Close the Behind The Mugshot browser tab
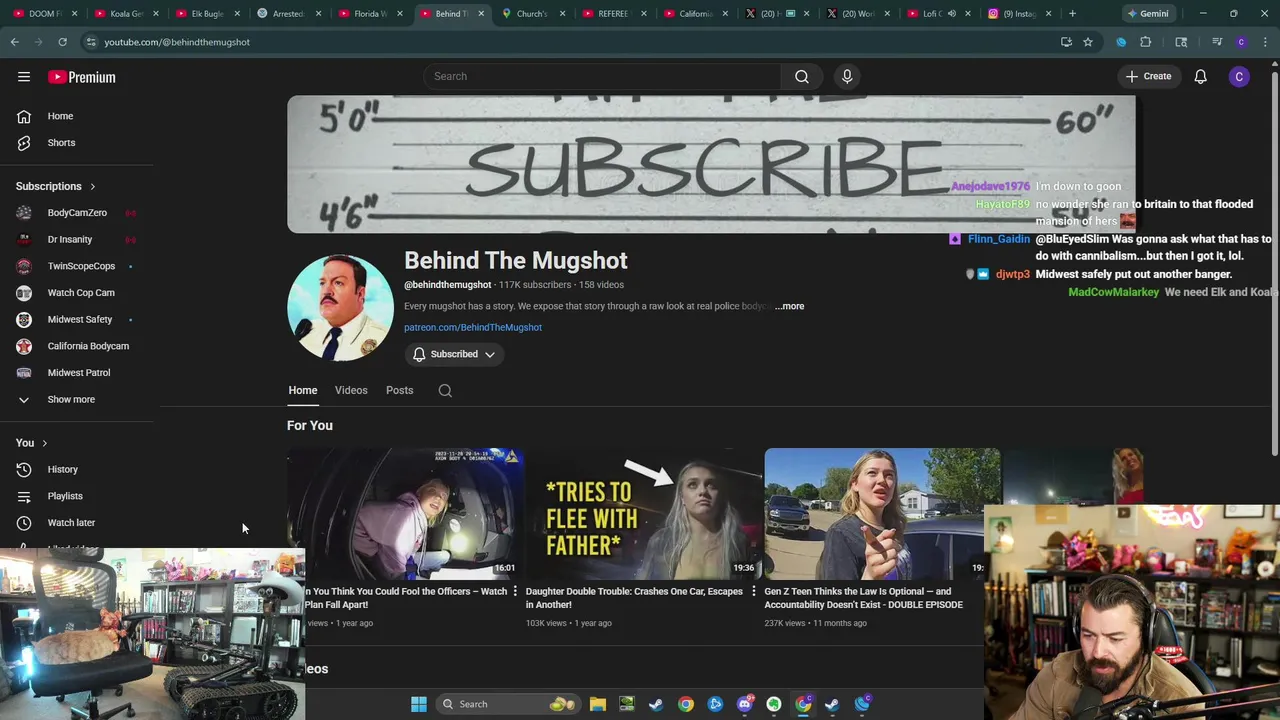The image size is (1280, 720). tap(481, 14)
